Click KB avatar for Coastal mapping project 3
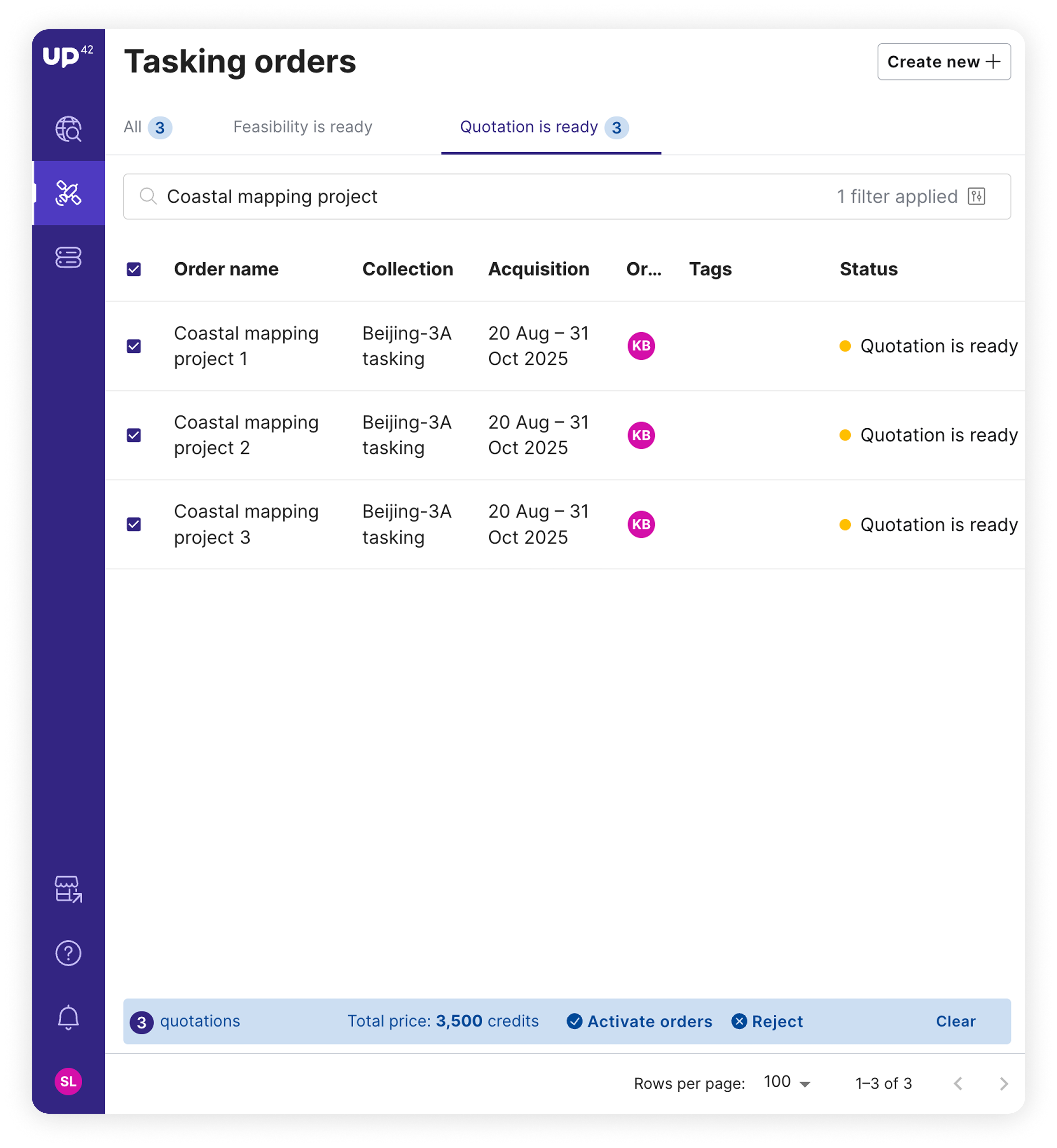1057x1148 pixels. [641, 524]
